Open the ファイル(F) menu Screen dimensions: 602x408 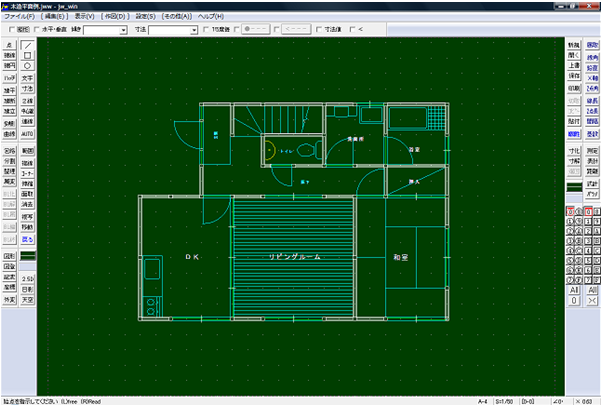(19, 17)
